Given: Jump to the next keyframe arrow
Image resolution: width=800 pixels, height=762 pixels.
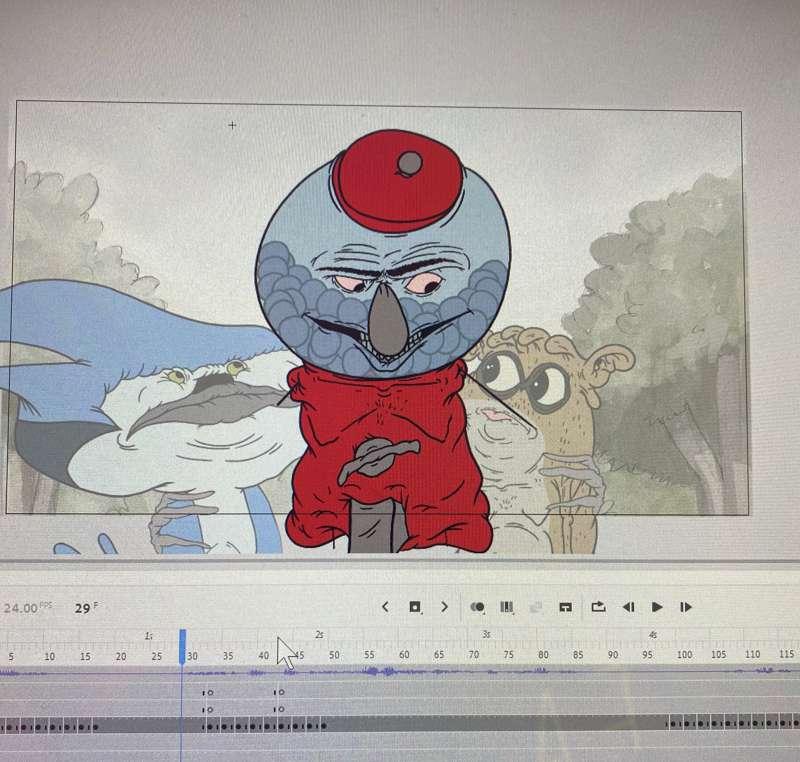Looking at the screenshot, I should pos(444,607).
